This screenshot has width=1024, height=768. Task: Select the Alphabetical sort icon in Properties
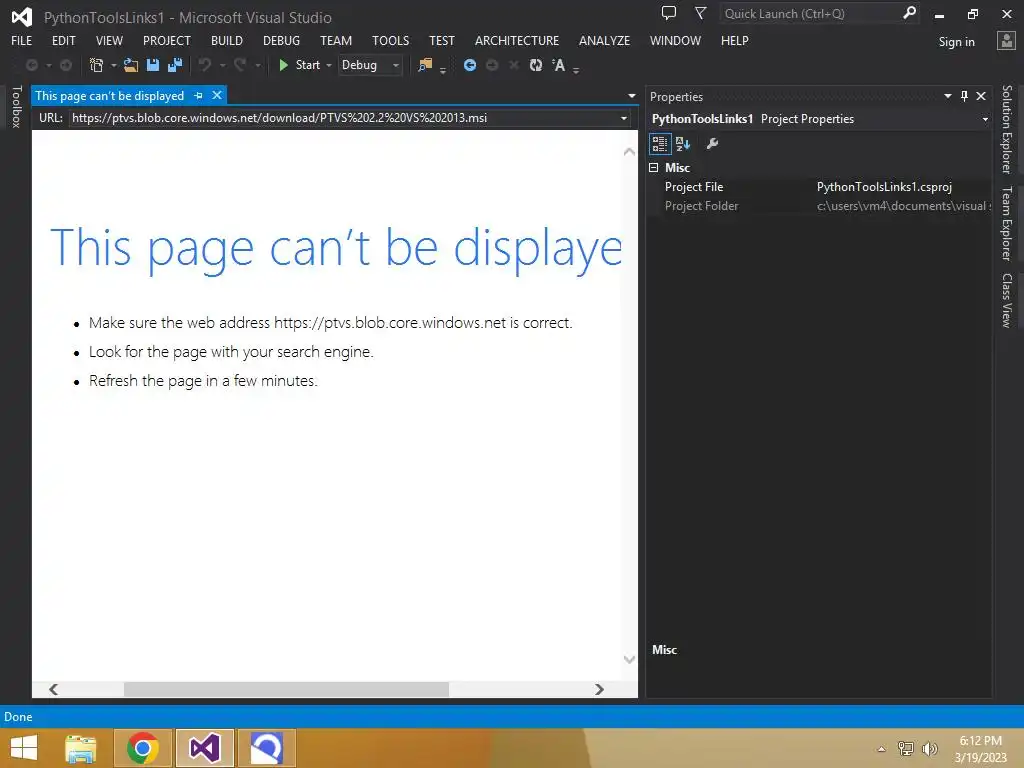[x=683, y=144]
